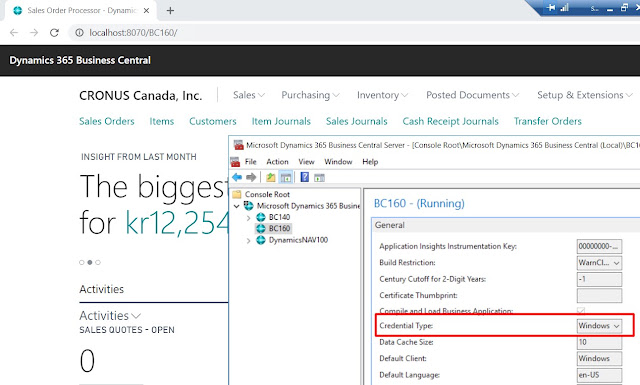The width and height of the screenshot is (640, 385).
Task: Click the Sales Quotes - Open count 0
Action: tap(87, 361)
